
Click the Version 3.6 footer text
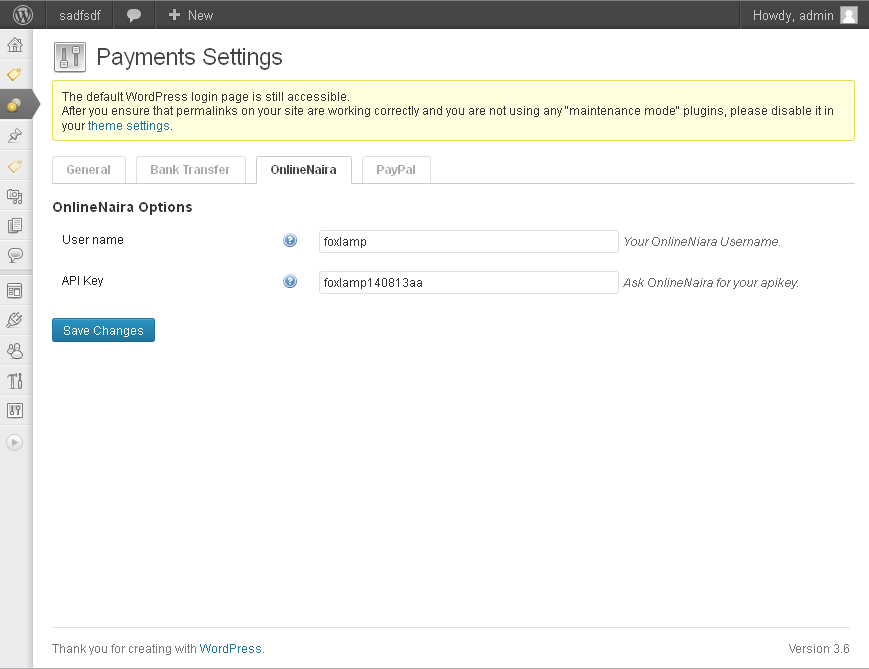819,648
